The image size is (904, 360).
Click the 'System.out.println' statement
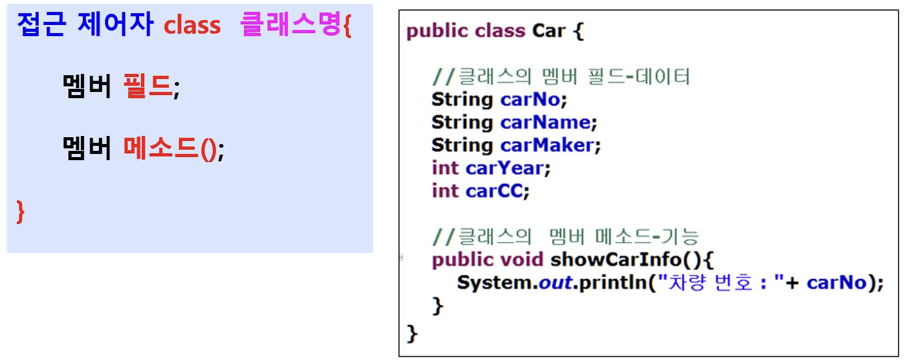click(670, 282)
